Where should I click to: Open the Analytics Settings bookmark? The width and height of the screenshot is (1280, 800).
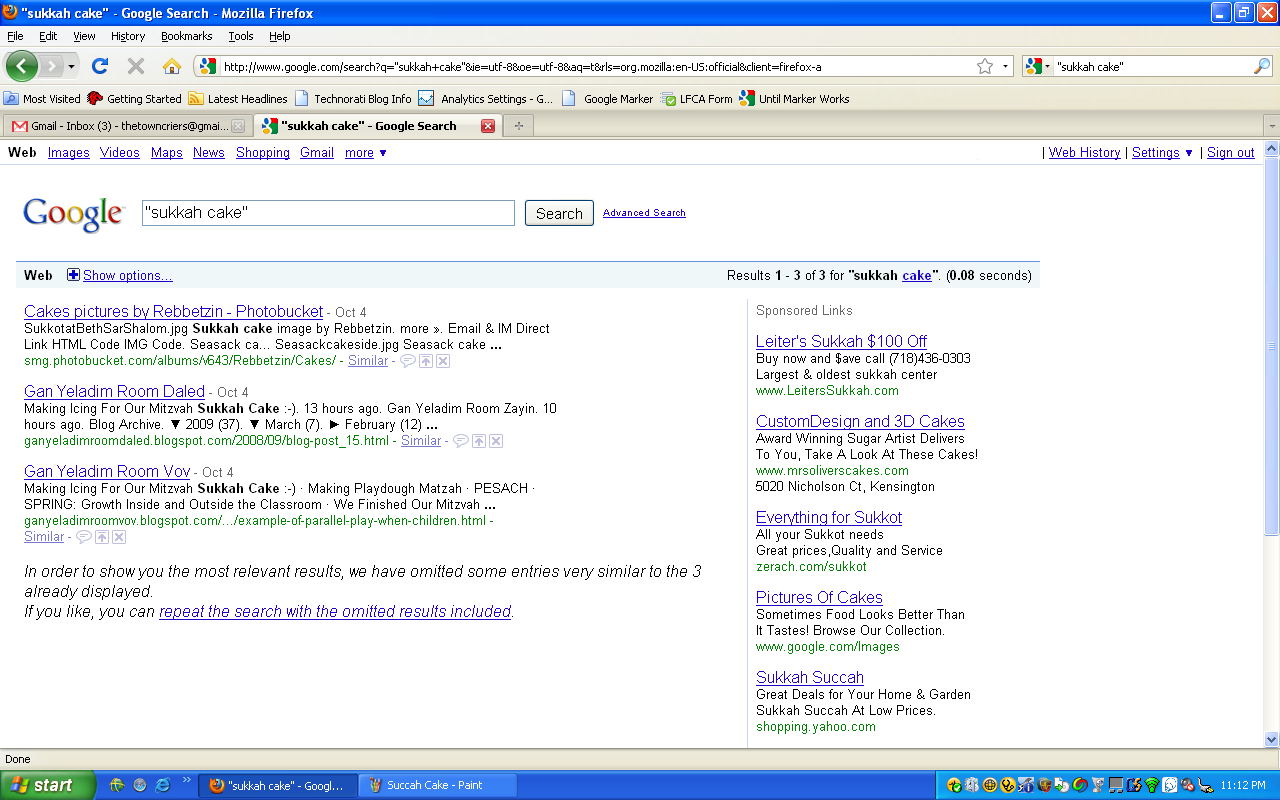(x=486, y=99)
